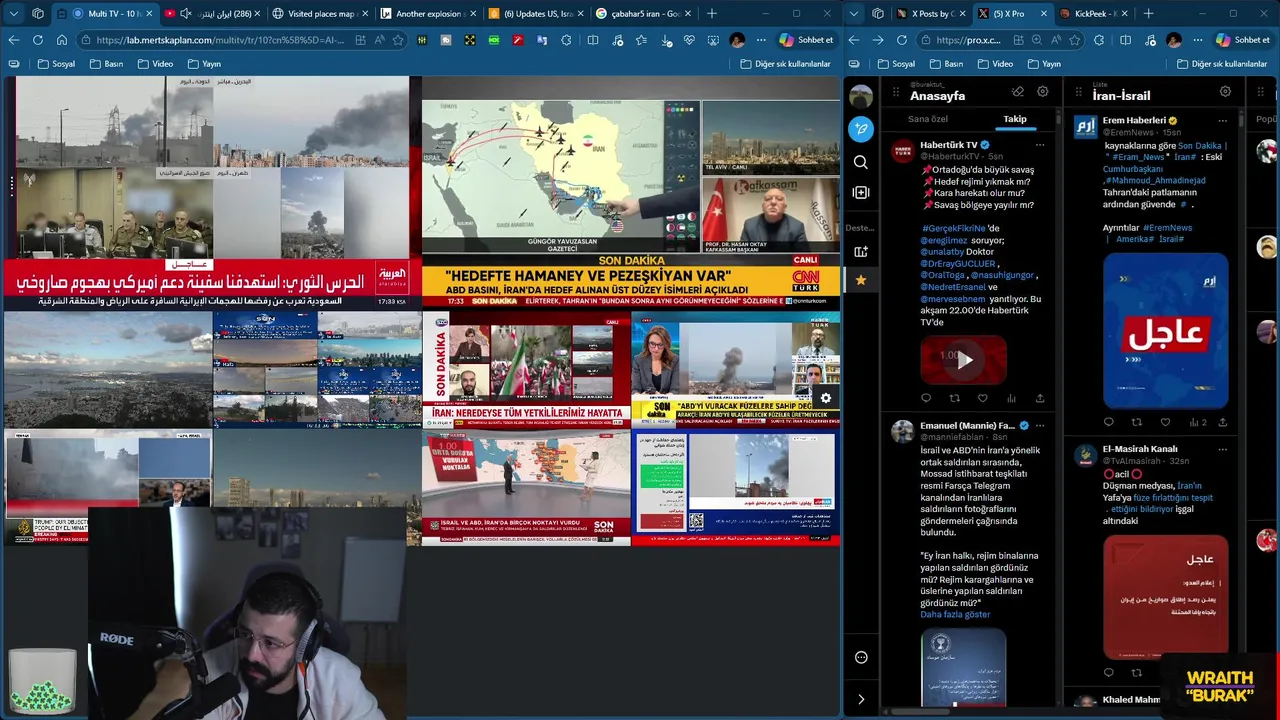This screenshot has width=1280, height=720.
Task: Toggle favorite star in left window address bar
Action: pyautogui.click(x=398, y=40)
